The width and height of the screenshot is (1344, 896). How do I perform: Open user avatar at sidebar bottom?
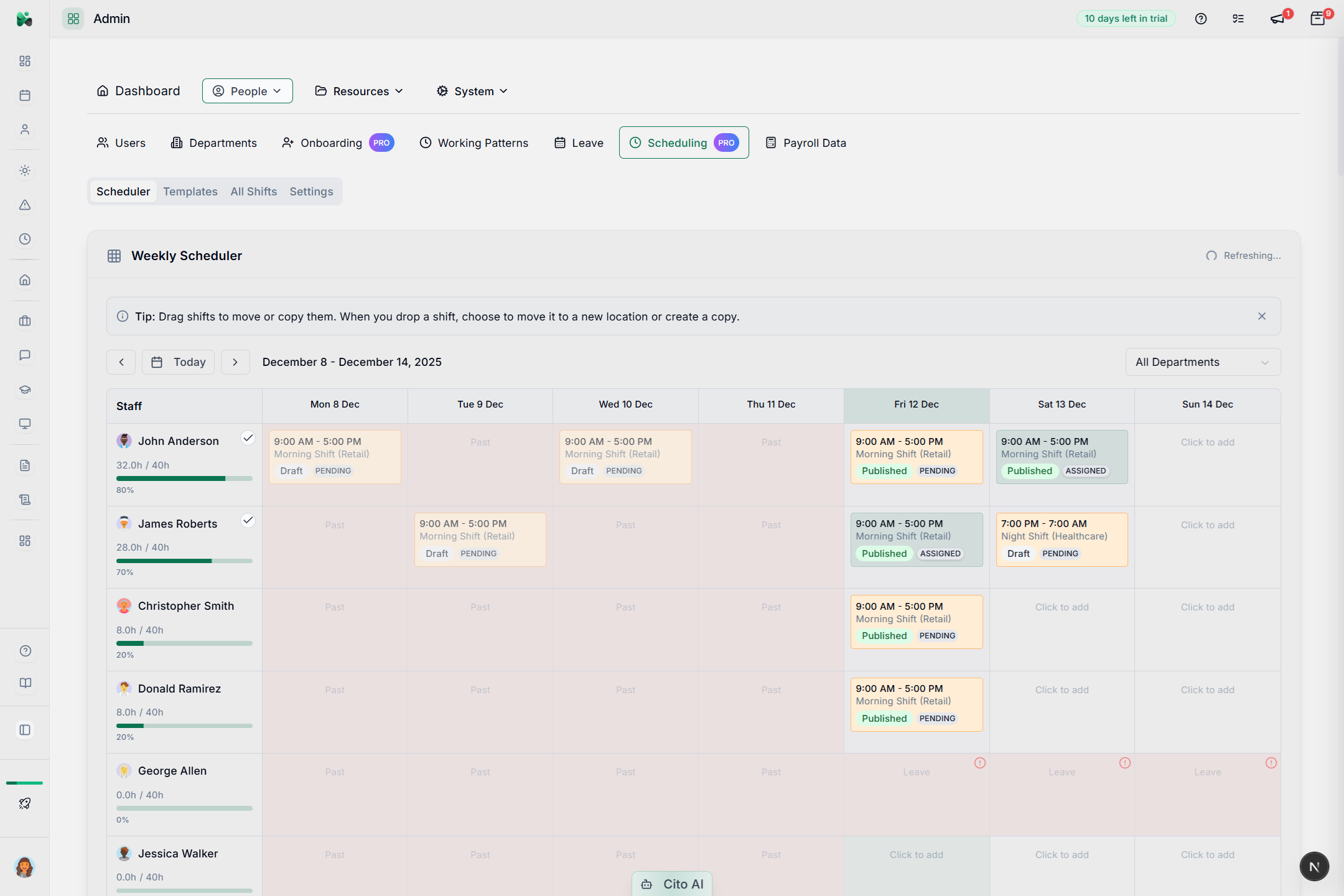click(x=24, y=867)
